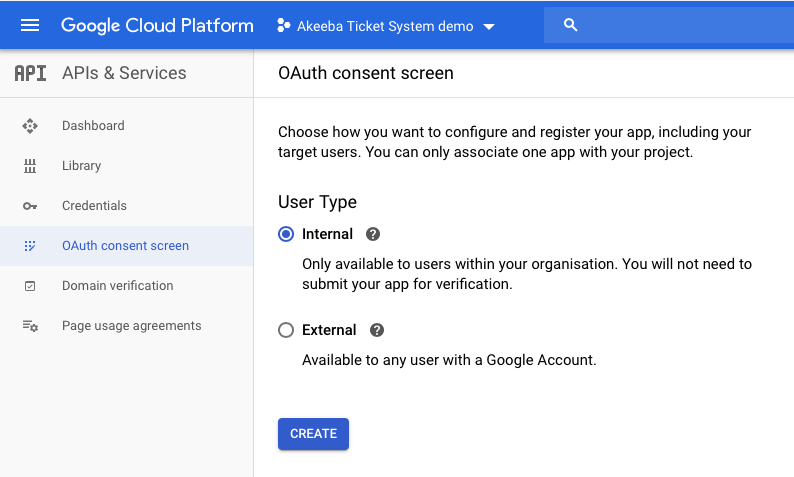This screenshot has width=794, height=477.
Task: Go to Domain verification page
Action: pos(117,286)
